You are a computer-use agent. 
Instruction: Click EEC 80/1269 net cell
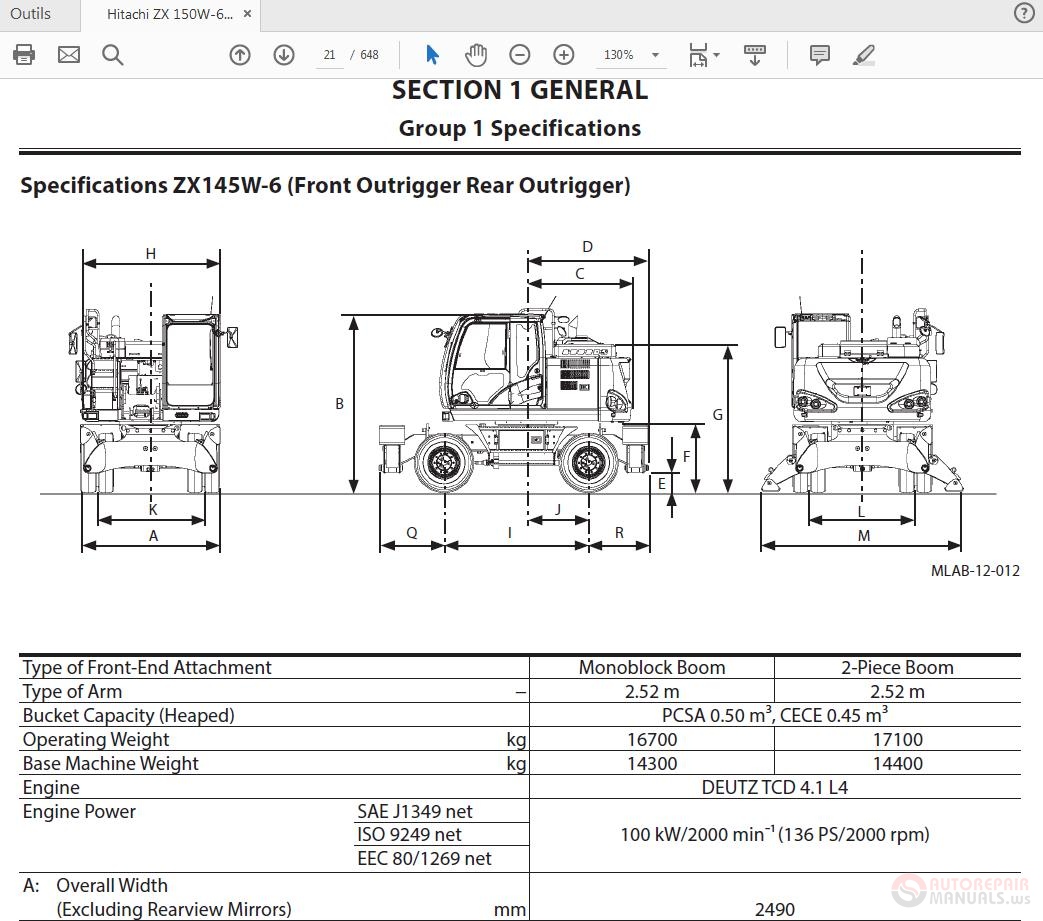pyautogui.click(x=424, y=858)
